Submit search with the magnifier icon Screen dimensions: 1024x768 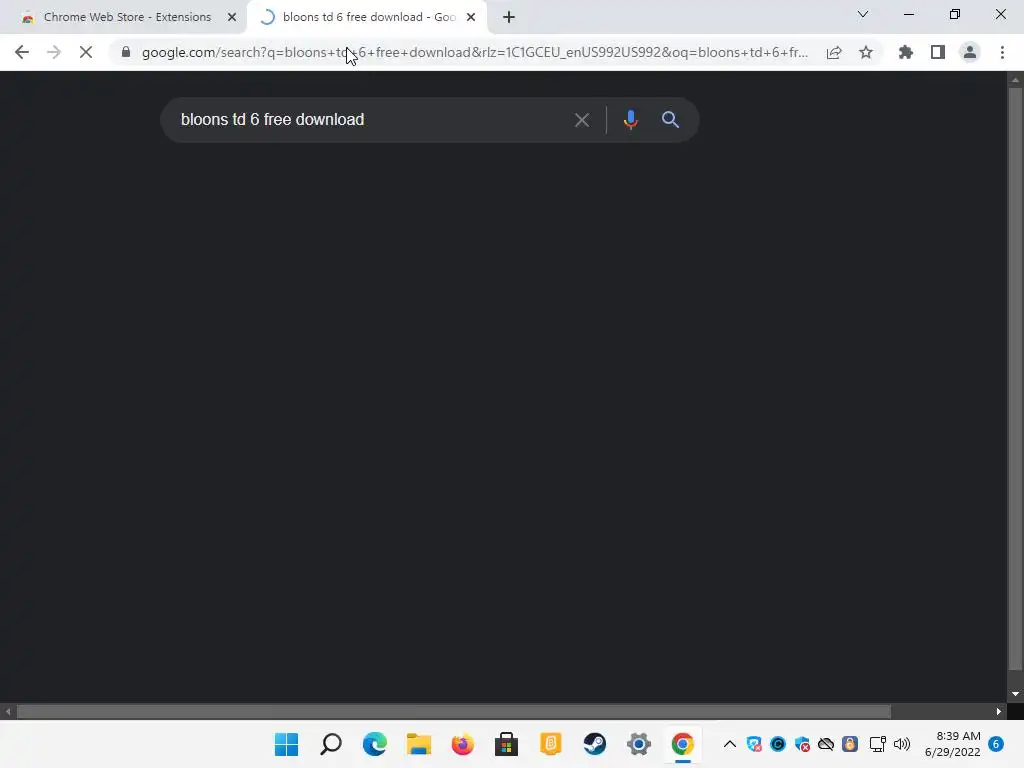671,120
